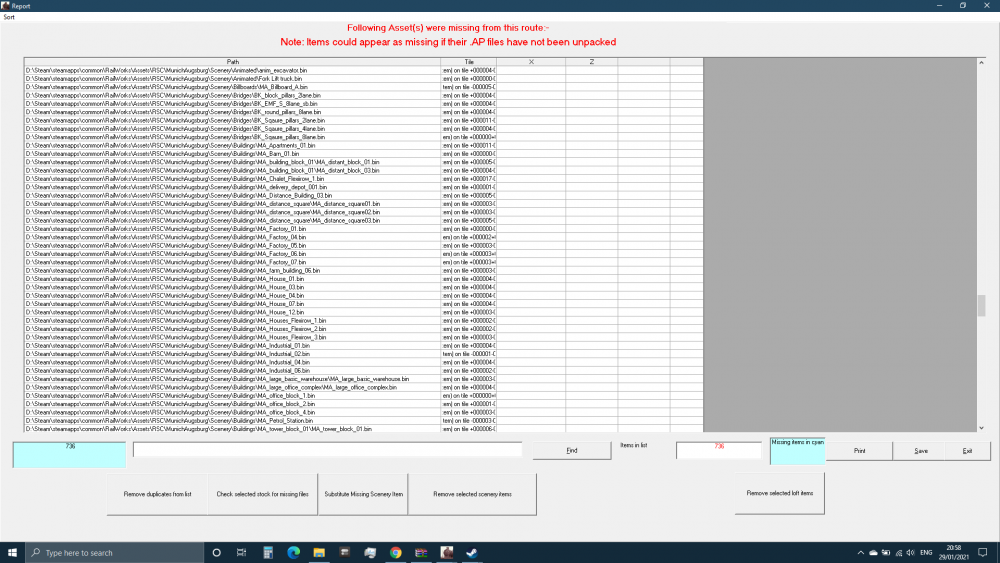Select the BK_block_pillars_2lane.bin row
The width and height of the screenshot is (1000, 563).
click(364, 95)
